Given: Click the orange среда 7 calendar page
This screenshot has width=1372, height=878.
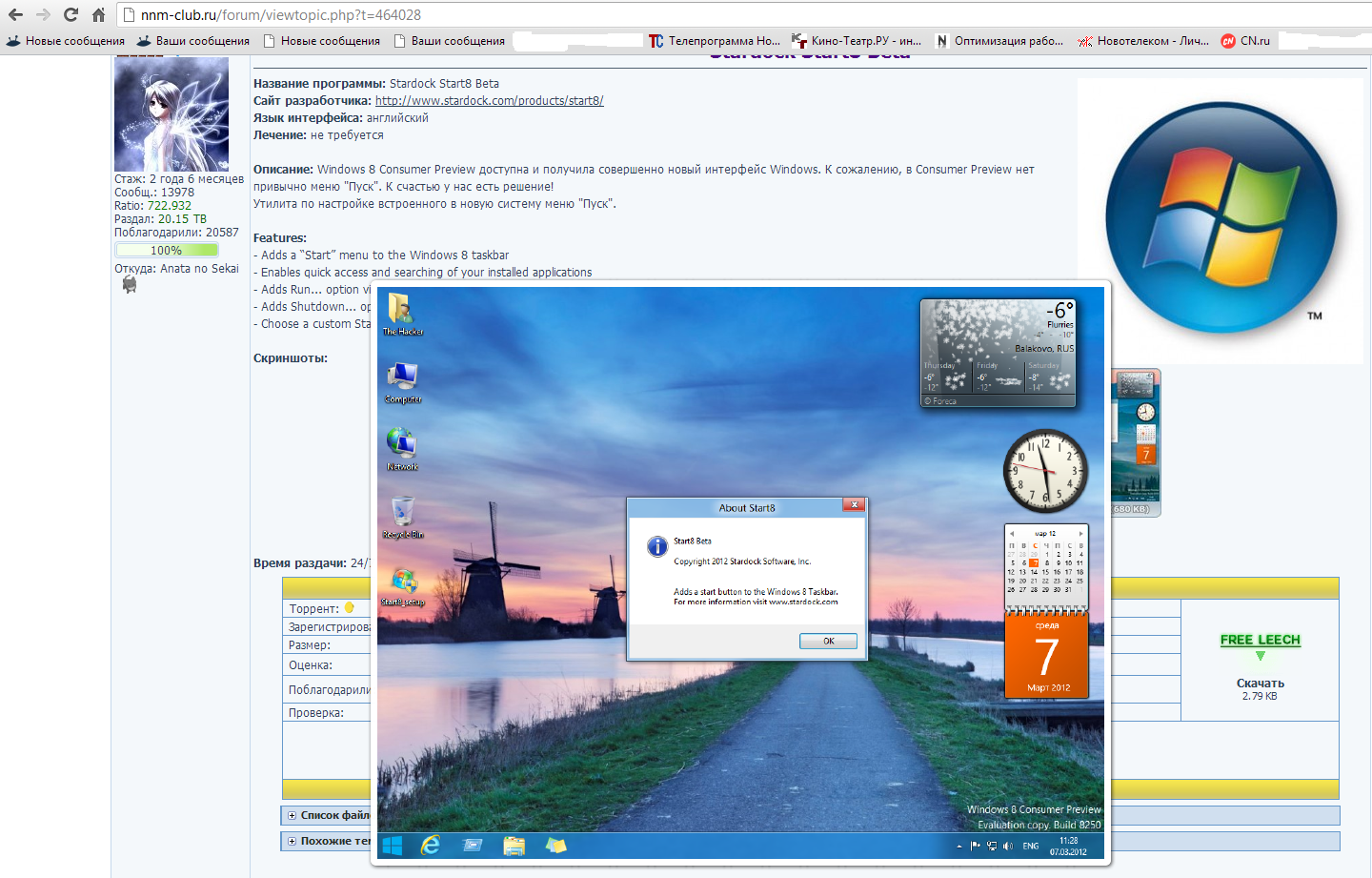Looking at the screenshot, I should click(1046, 656).
